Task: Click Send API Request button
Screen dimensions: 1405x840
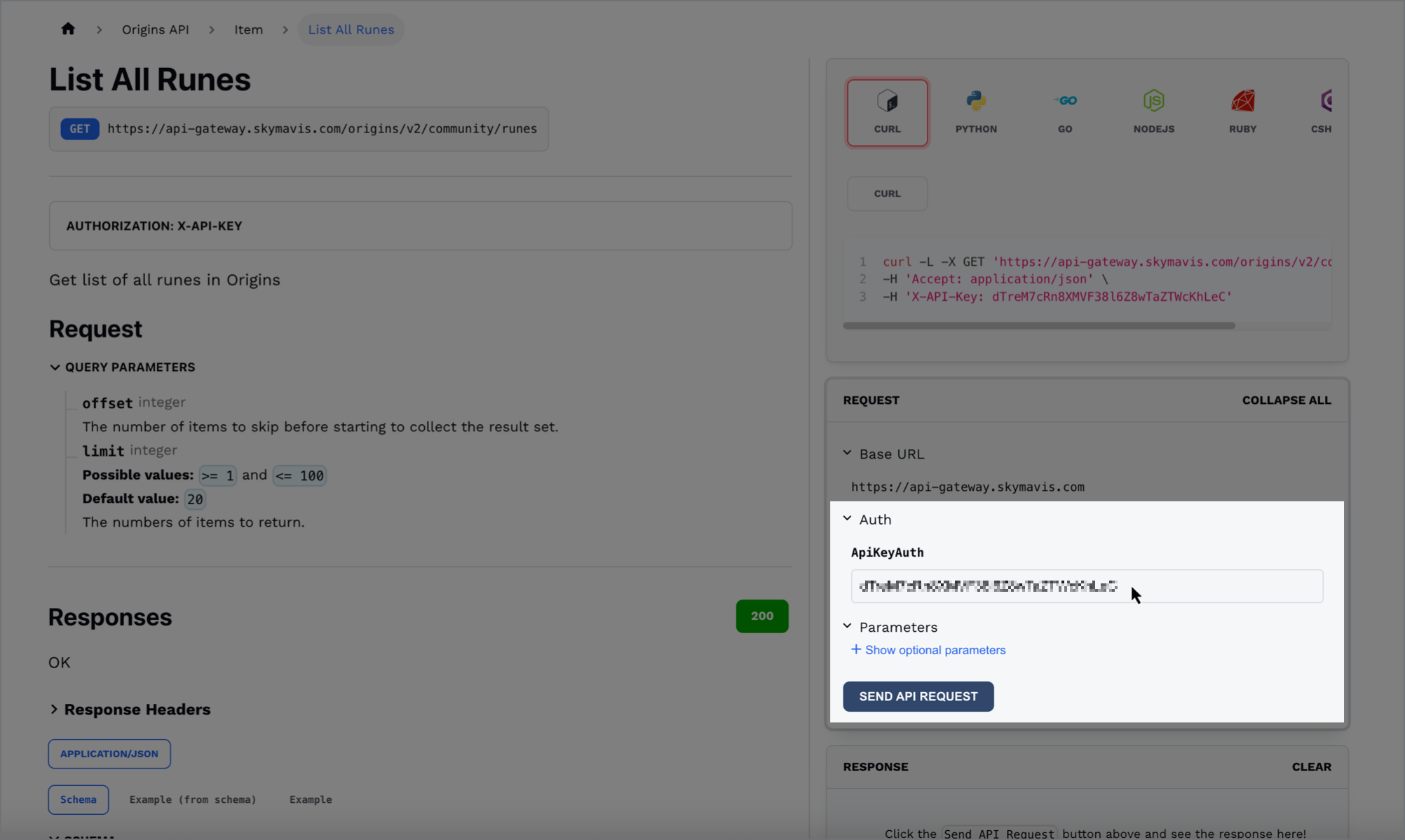Action: point(918,696)
